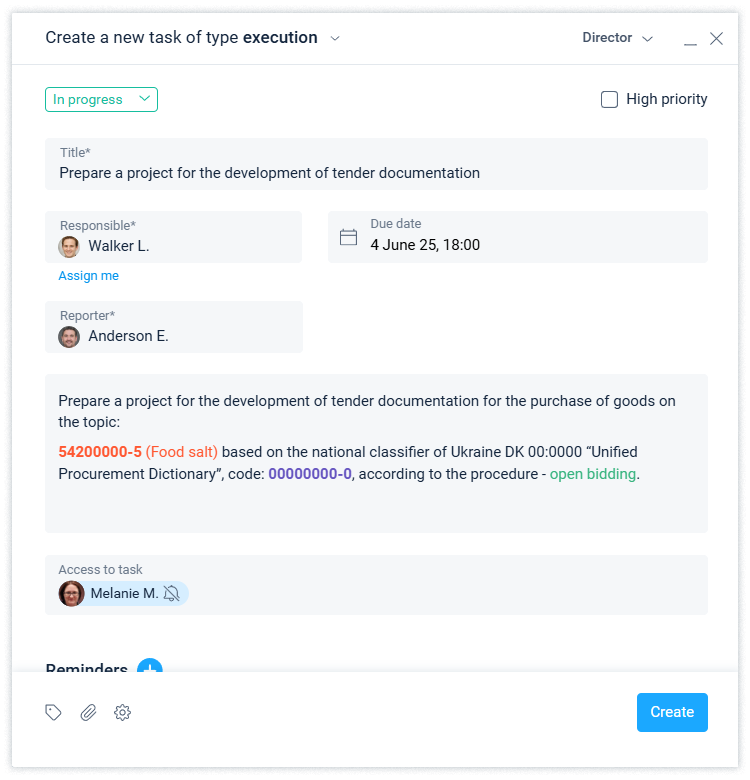This screenshot has height=780, width=750.
Task: Click Anderson E. avatar in Reporter
Action: [69, 336]
